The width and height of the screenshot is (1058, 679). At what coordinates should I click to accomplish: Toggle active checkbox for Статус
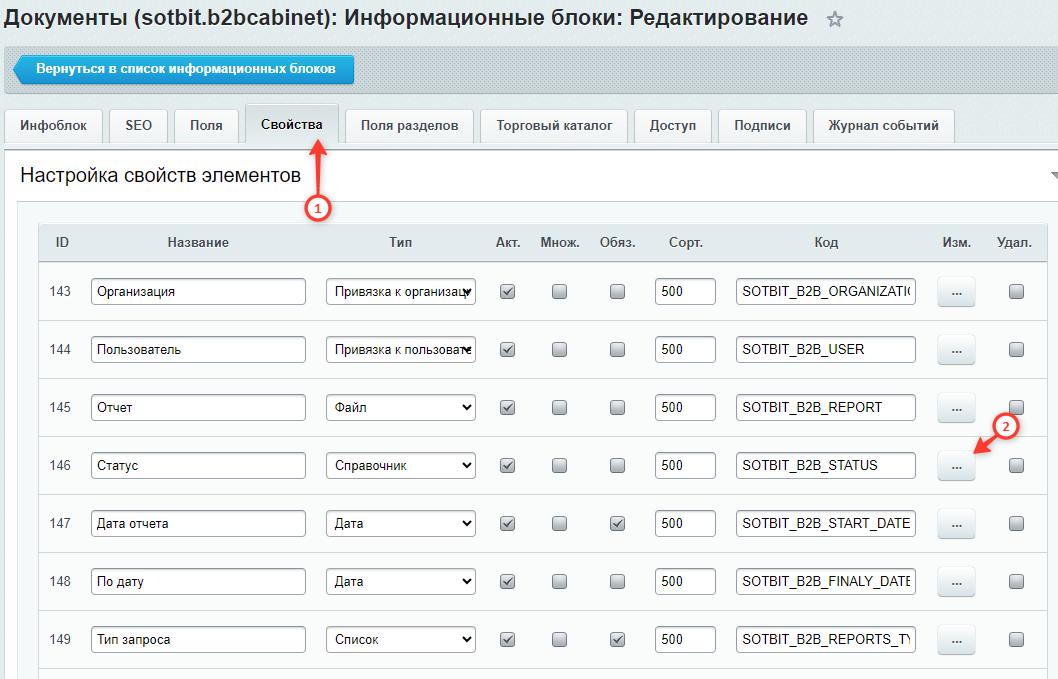507,466
